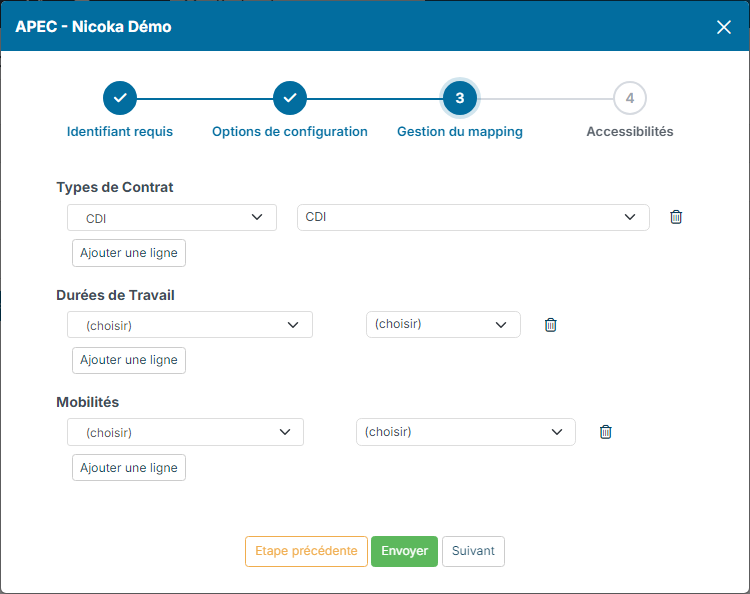Add a line under Durées de Travail

(129, 360)
